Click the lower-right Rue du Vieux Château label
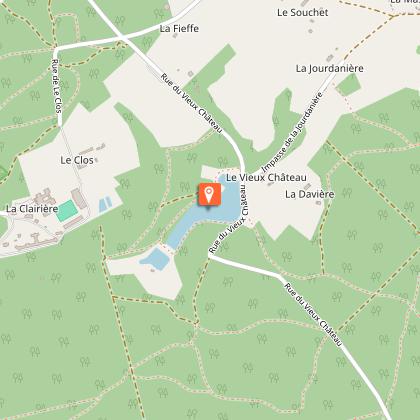The width and height of the screenshot is (420, 420). pos(313,314)
